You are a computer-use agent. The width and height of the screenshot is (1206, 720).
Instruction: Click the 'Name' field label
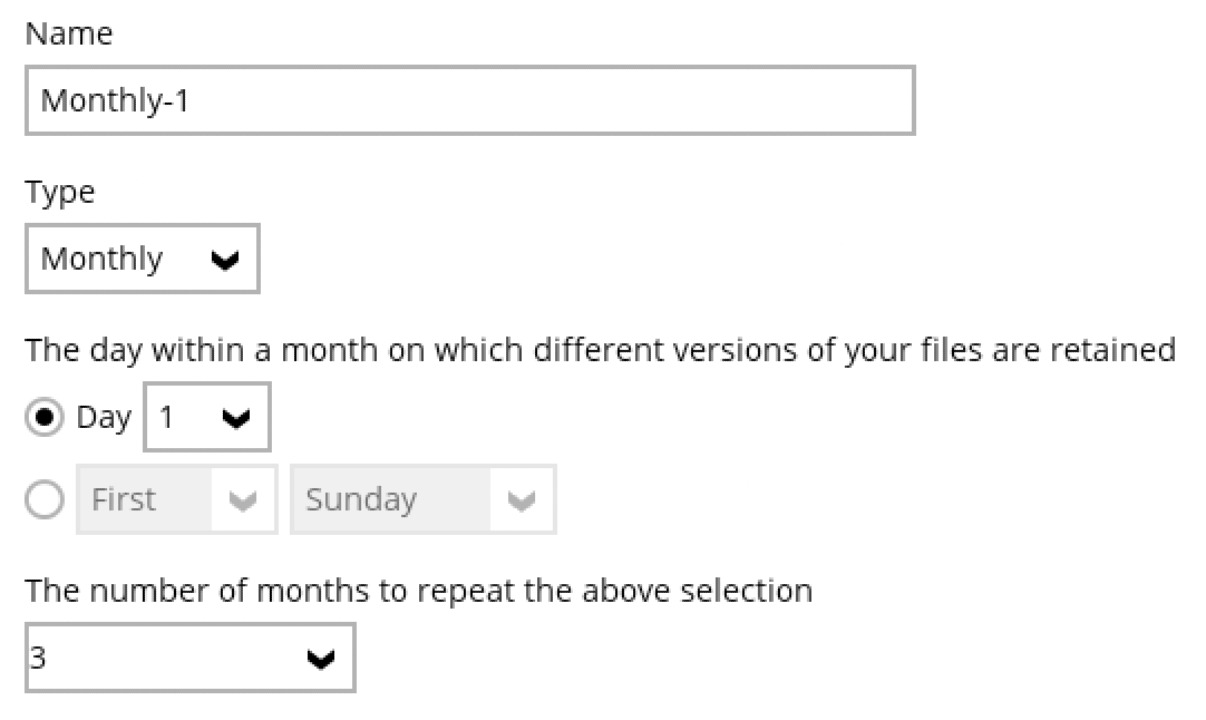(x=69, y=33)
